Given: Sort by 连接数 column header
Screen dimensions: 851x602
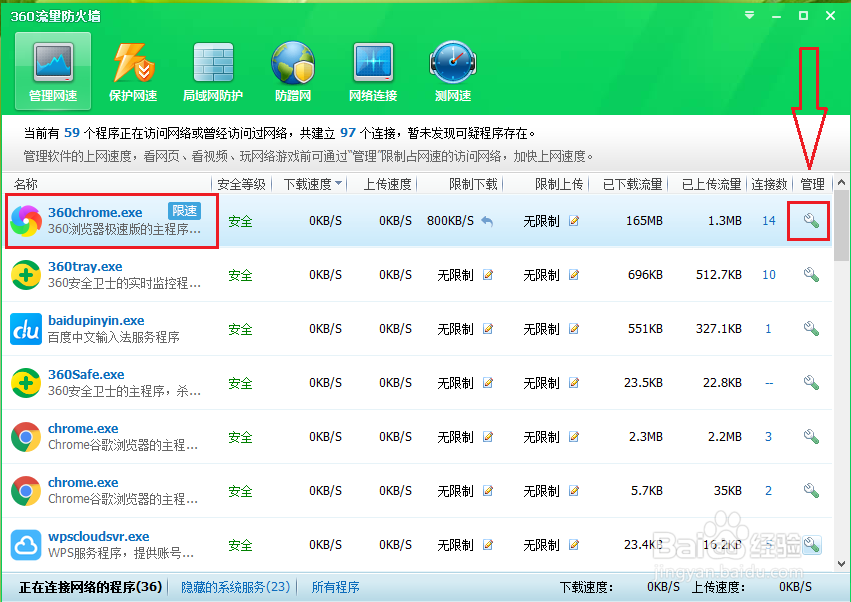Looking at the screenshot, I should (769, 184).
